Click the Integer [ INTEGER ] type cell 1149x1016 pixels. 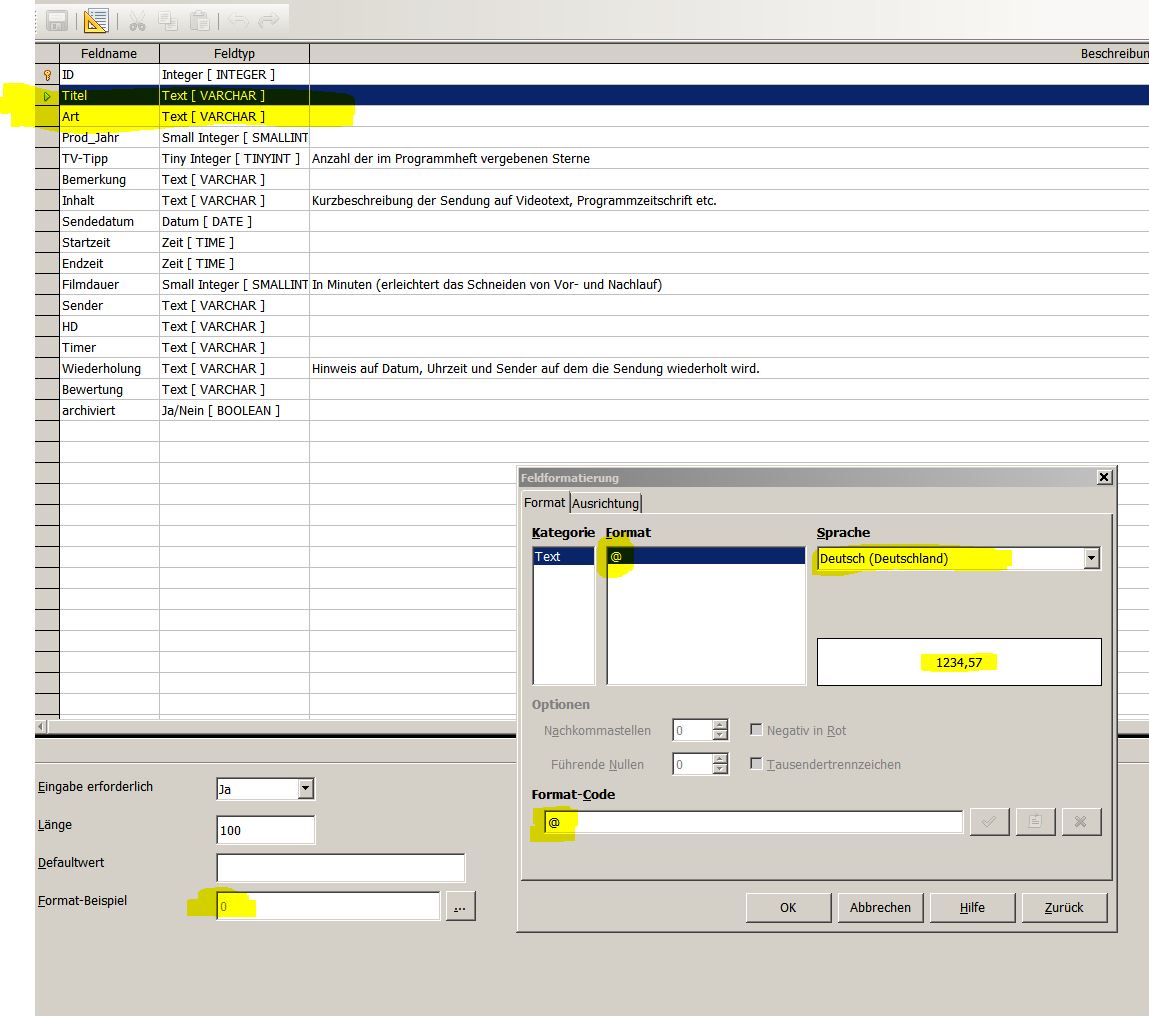(234, 75)
